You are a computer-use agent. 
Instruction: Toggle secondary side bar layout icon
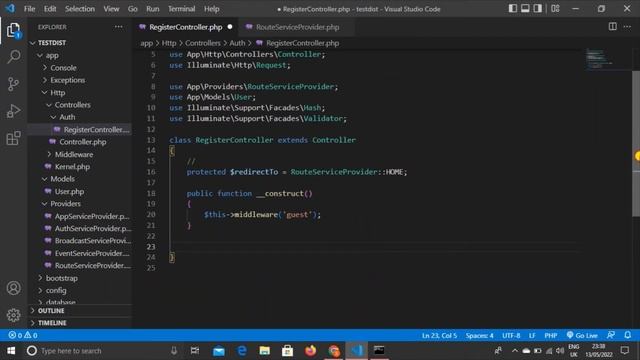(x=538, y=8)
